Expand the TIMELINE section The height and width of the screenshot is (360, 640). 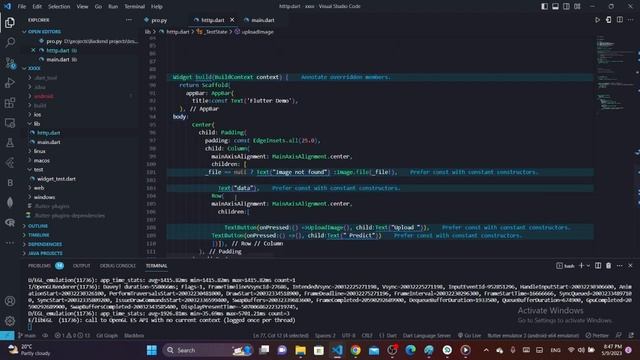pyautogui.click(x=38, y=235)
